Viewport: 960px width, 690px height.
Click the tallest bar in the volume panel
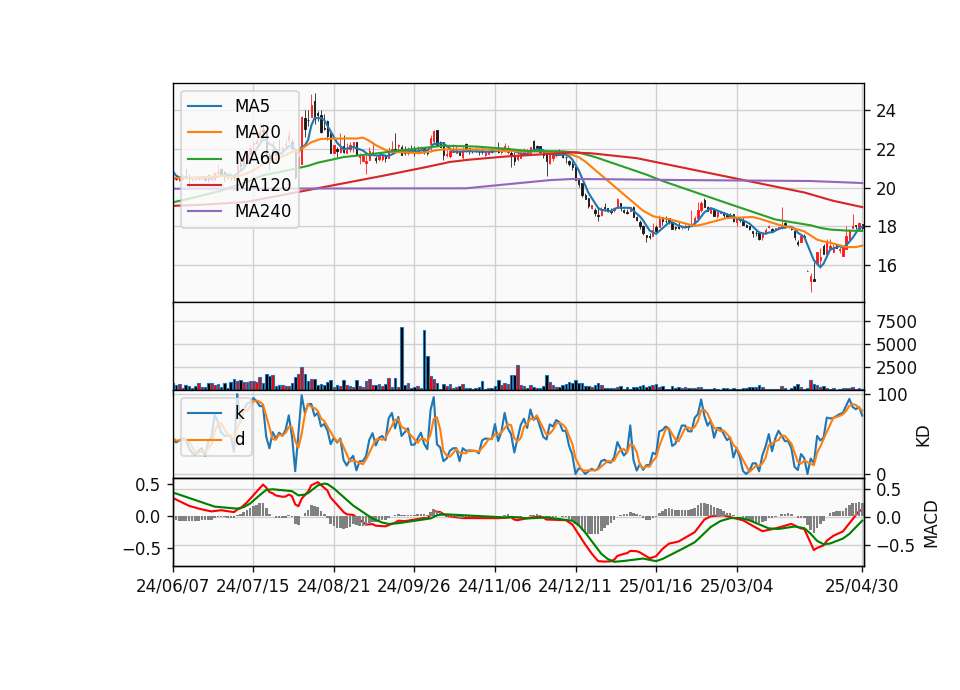(402, 359)
